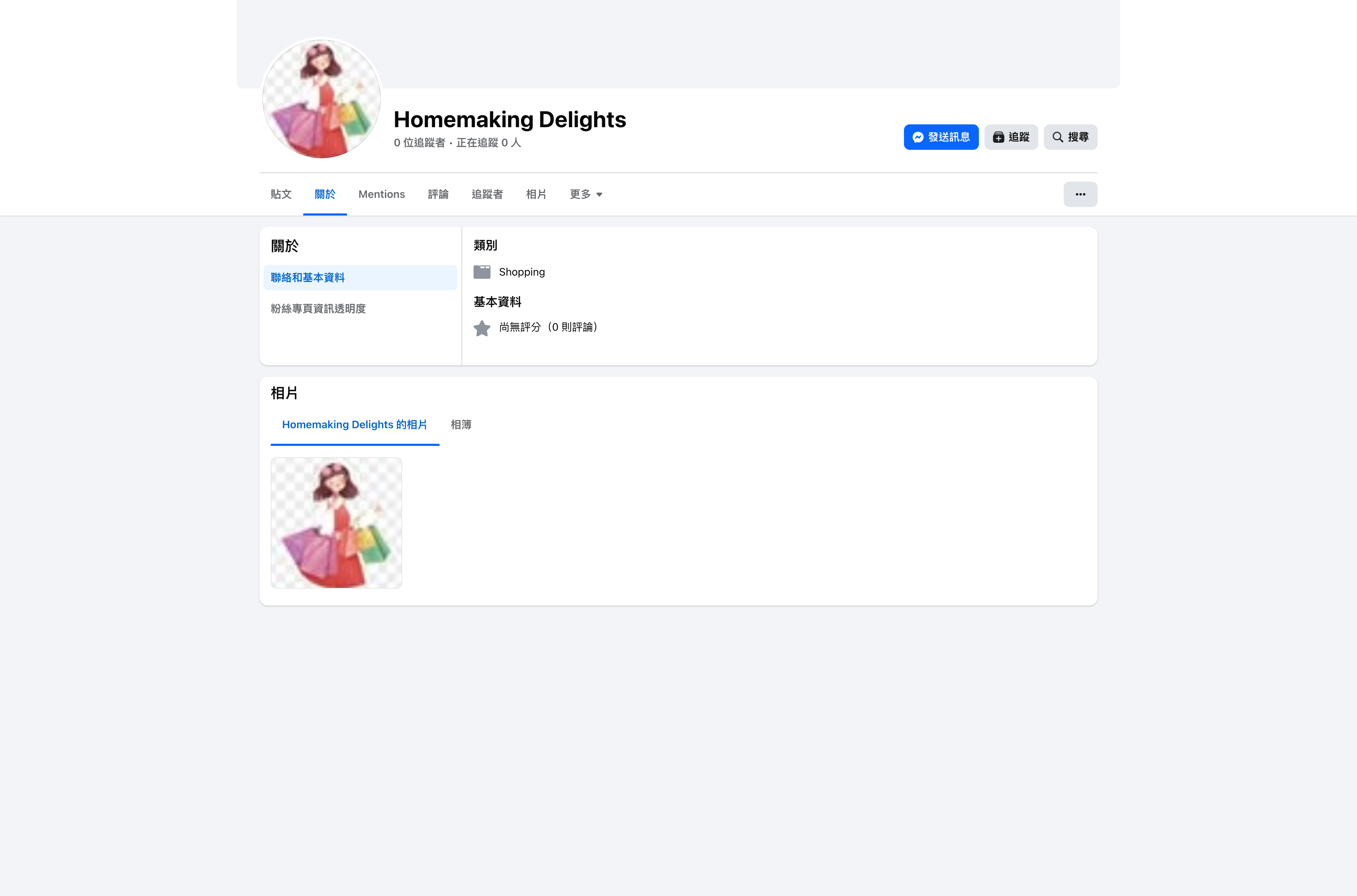Click the magnifier icon in 搜尋 button
The height and width of the screenshot is (896, 1357).
[1058, 137]
